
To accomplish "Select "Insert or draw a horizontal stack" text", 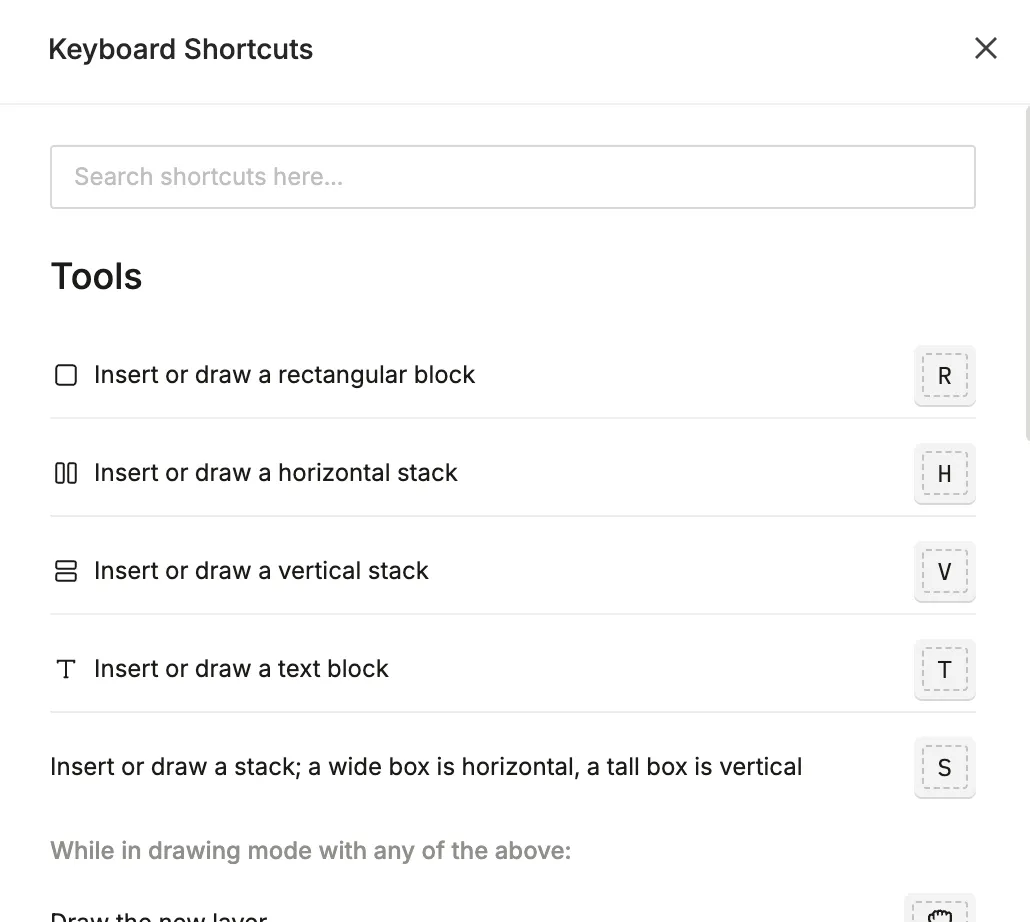I will coord(275,473).
